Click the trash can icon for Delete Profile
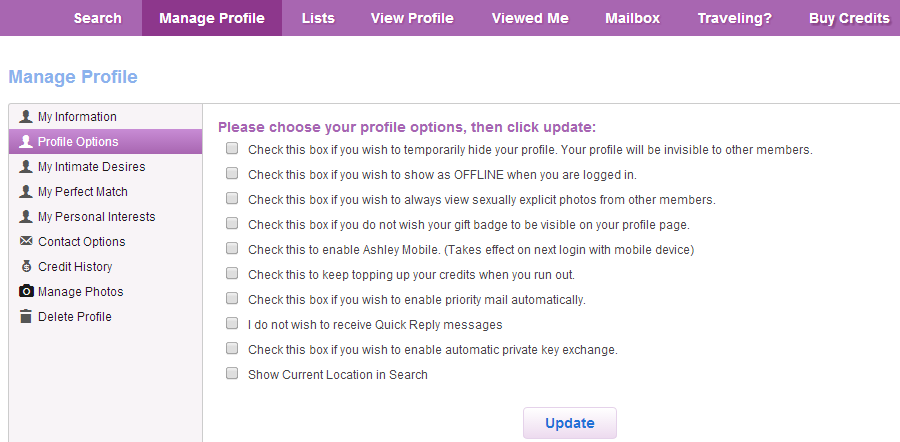900x442 pixels. (x=26, y=316)
